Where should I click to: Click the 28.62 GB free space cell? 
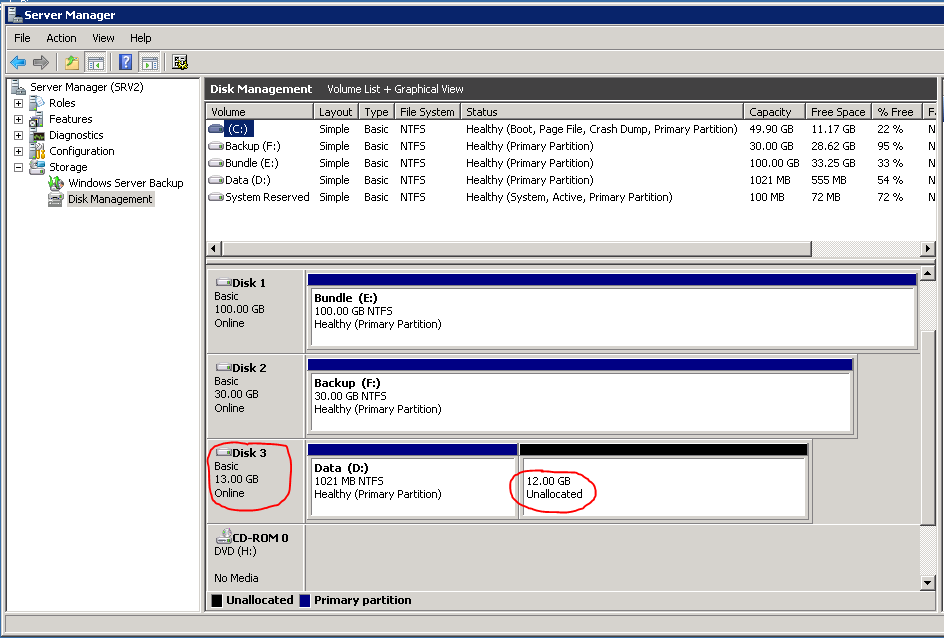833,146
